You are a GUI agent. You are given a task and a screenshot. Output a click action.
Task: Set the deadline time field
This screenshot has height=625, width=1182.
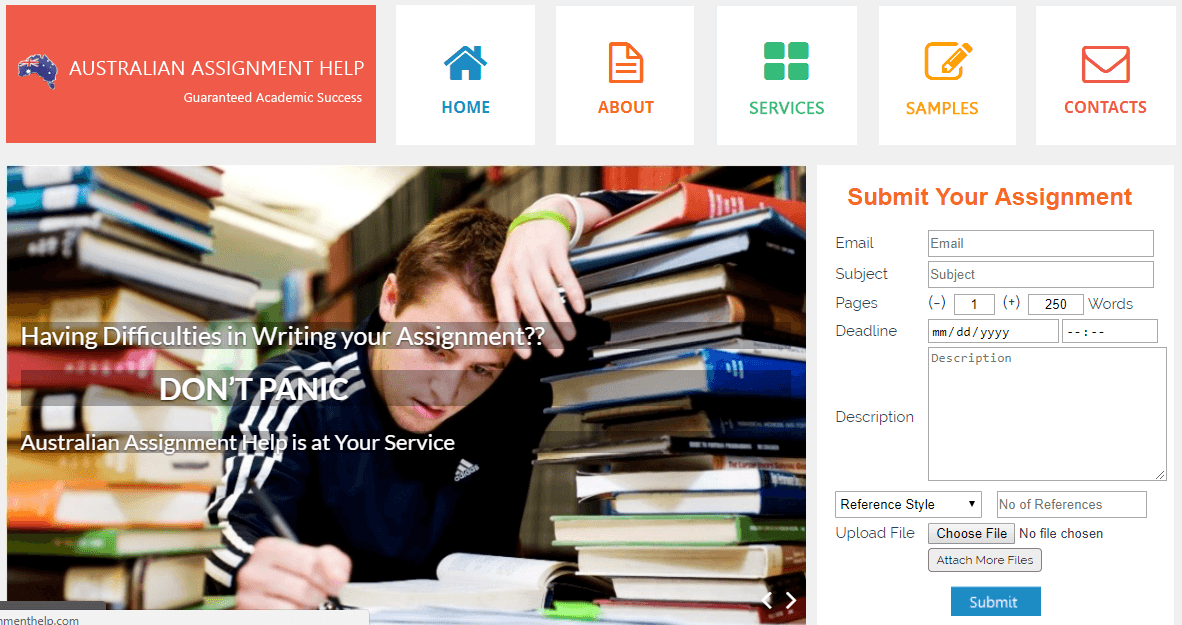click(x=1110, y=332)
